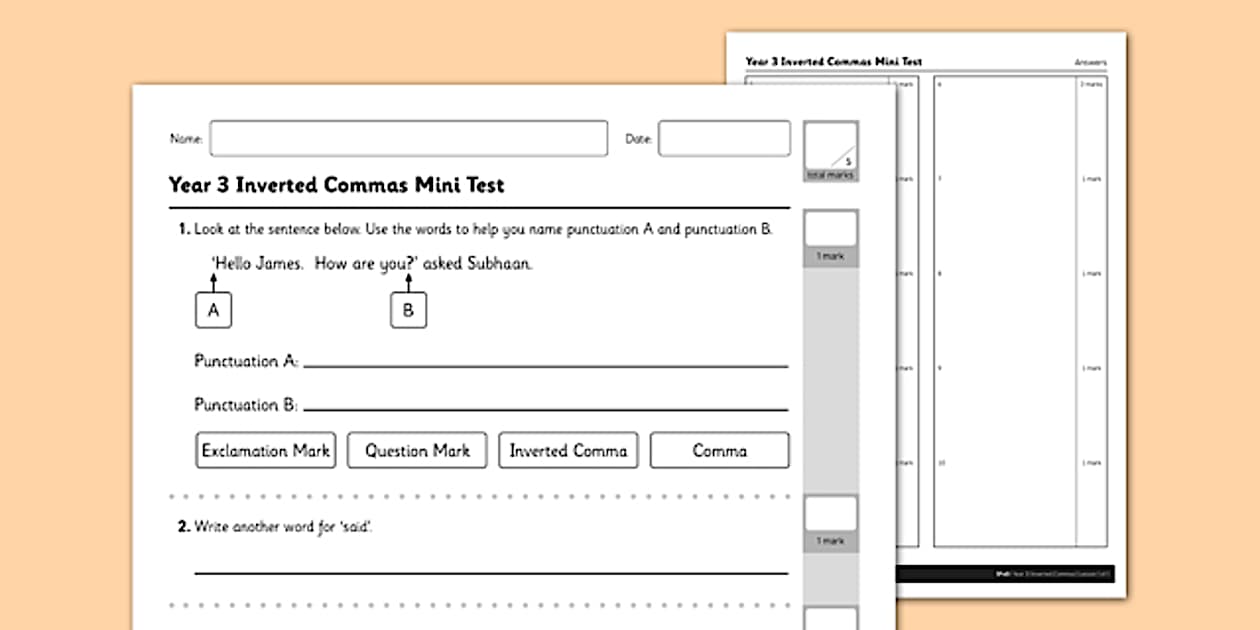Select the Exclamation Mark word box
This screenshot has height=630, width=1260.
point(266,451)
